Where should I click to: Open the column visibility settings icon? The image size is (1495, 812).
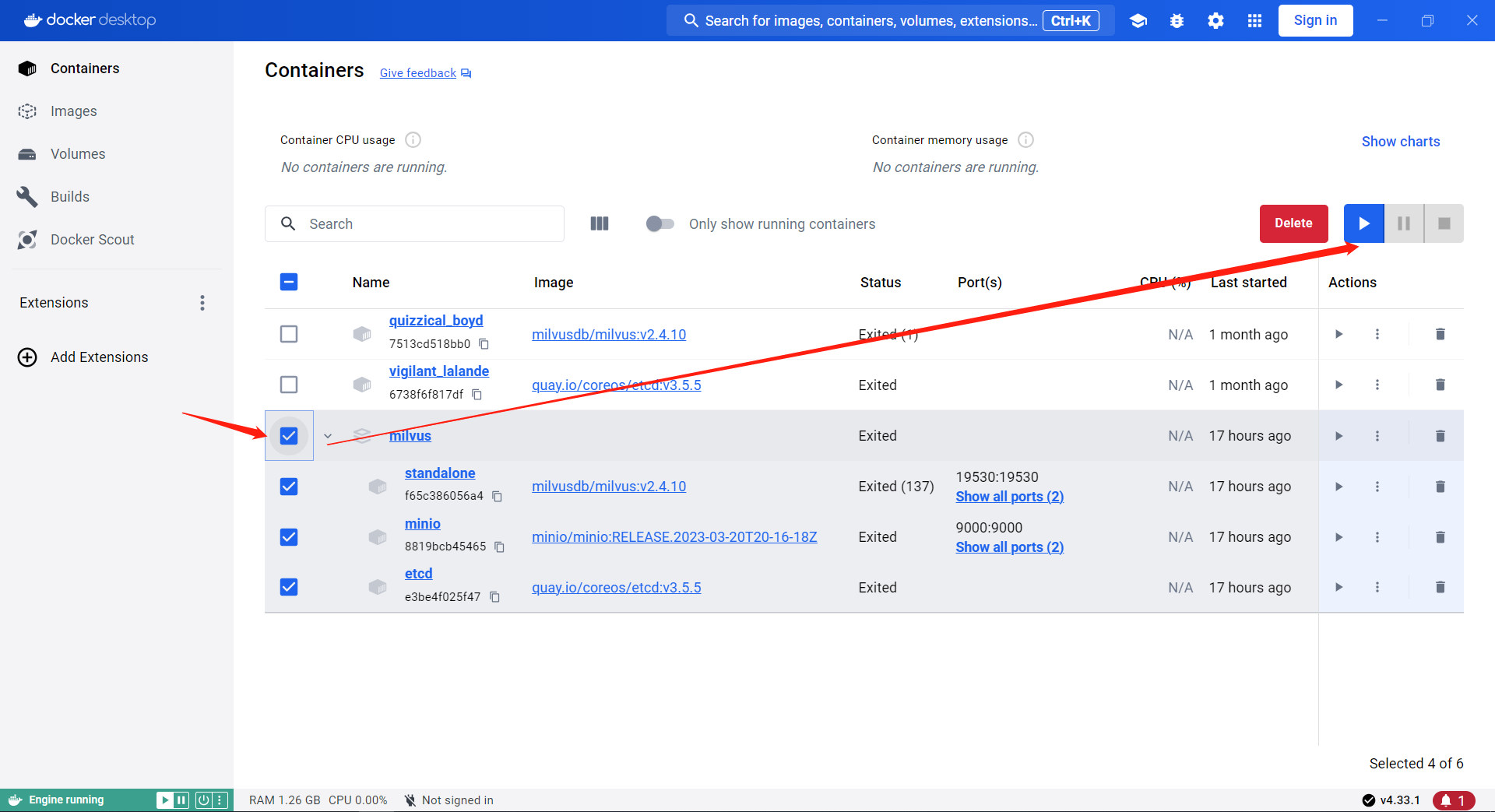coord(600,223)
